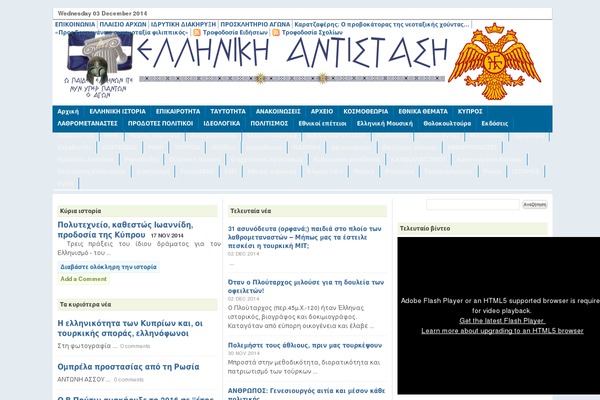Open the Εθνικοί επέτειοι menu item
The image size is (600, 400).
coord(323,124)
